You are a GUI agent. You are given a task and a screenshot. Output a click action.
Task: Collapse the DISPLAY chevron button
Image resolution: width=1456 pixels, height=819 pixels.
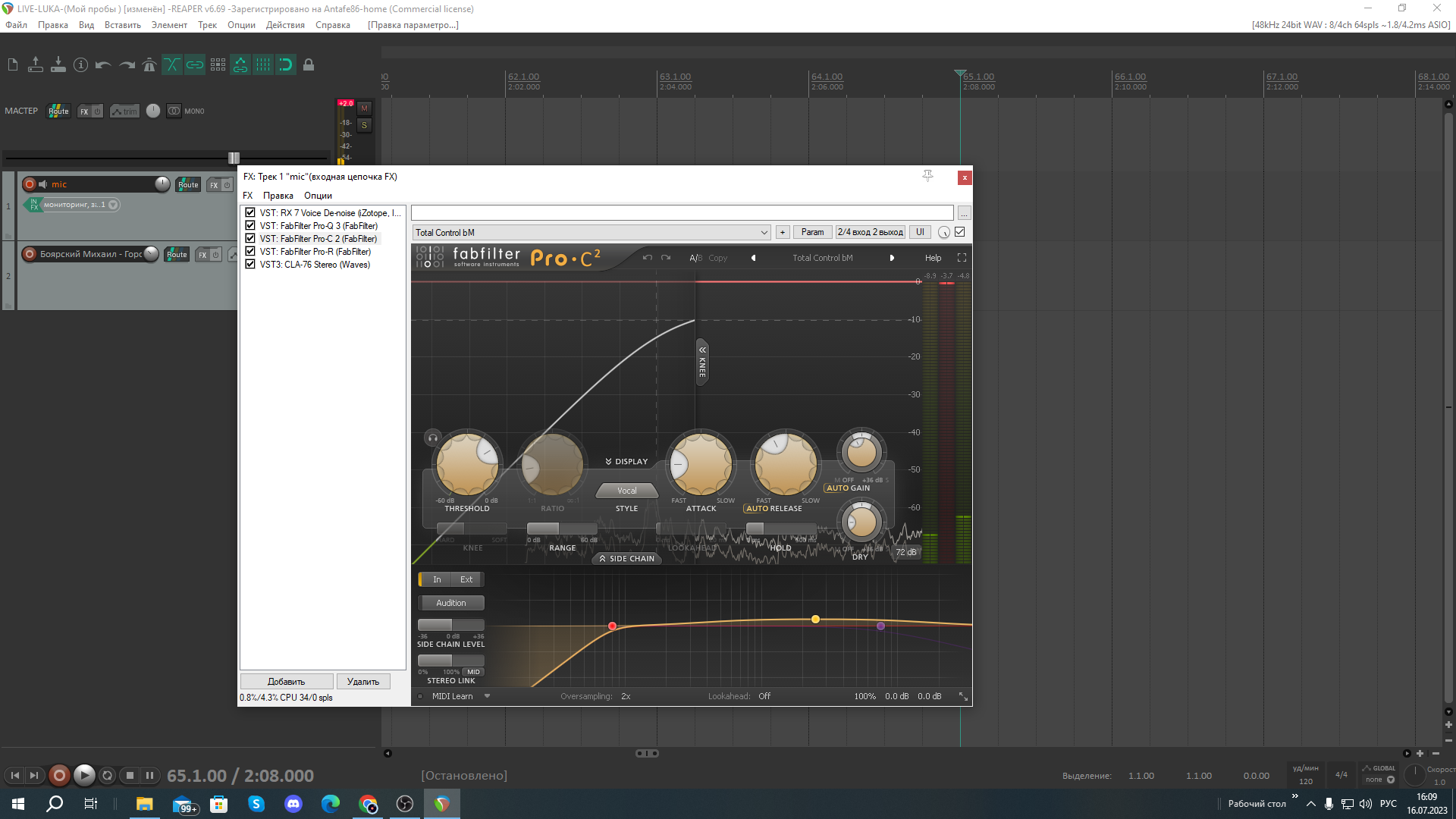626,462
